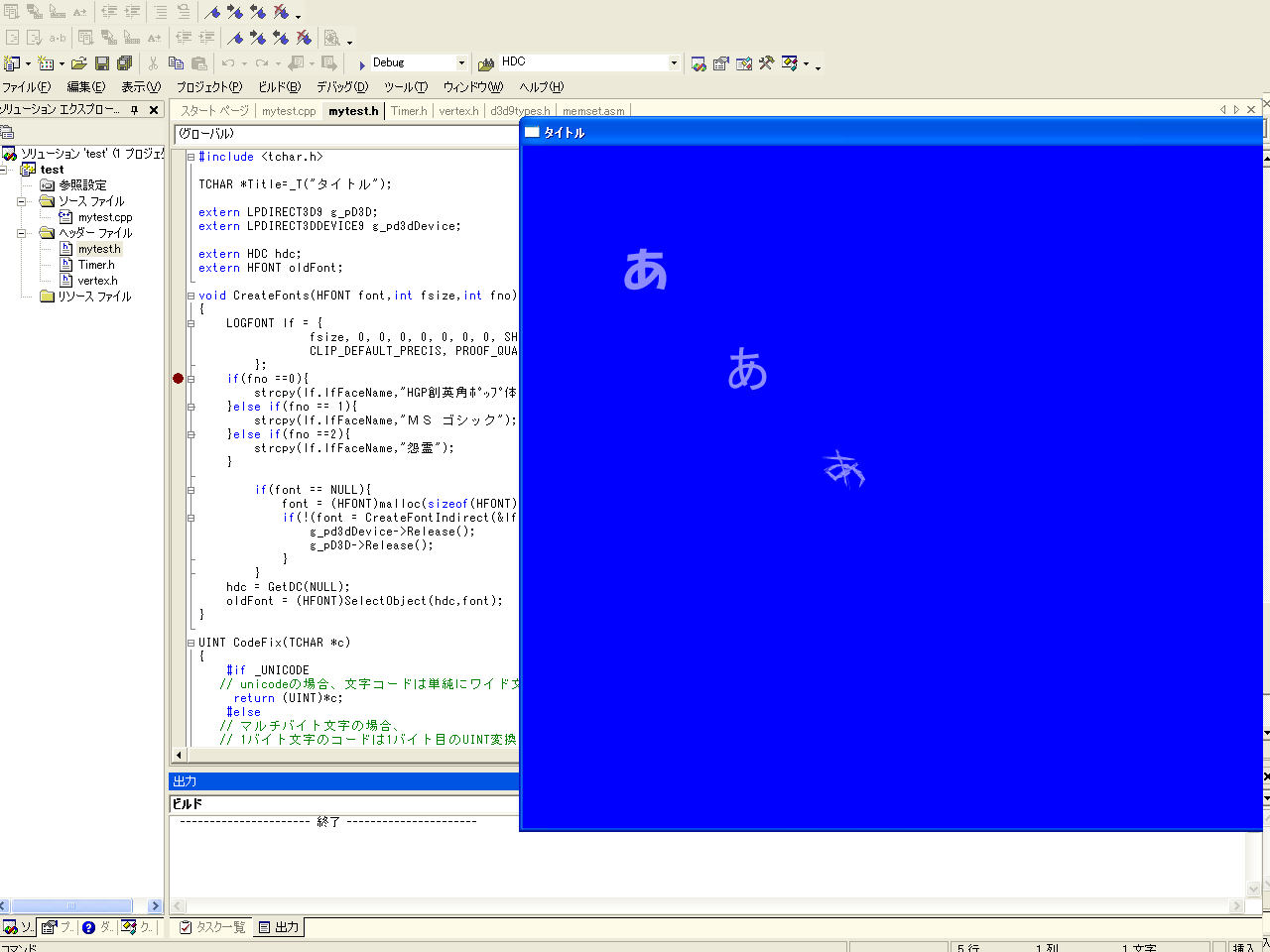Click the Paste clipboard icon

coord(199,63)
